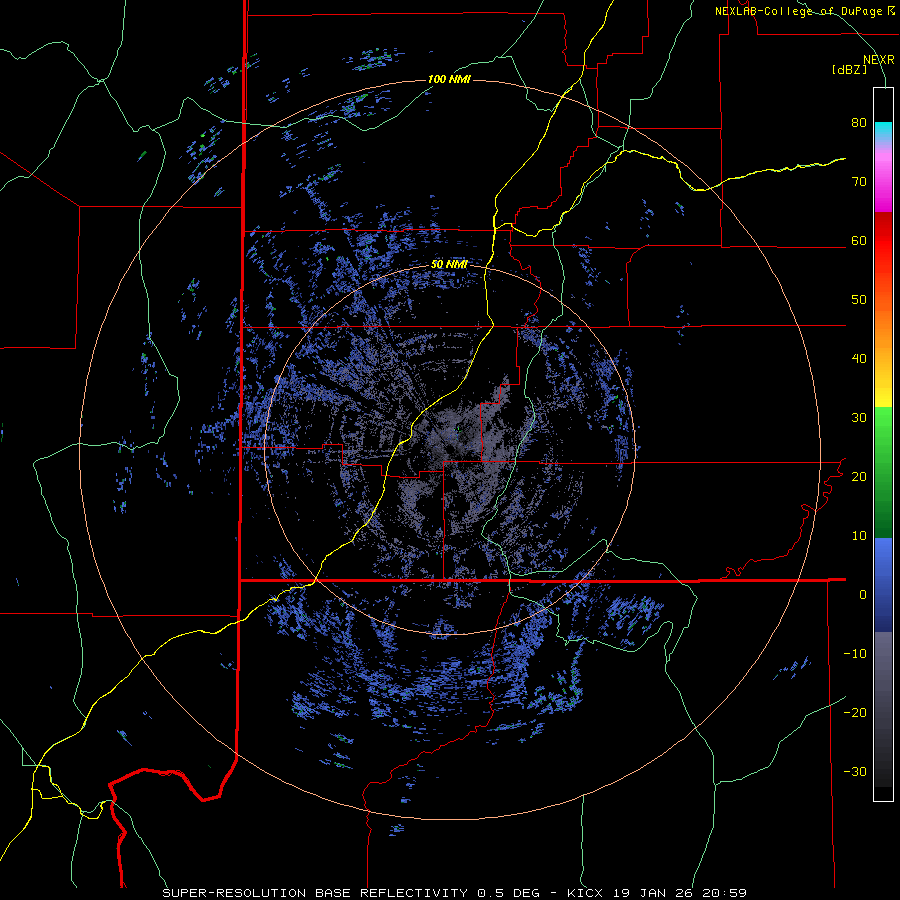Click the "SUPER-RESOLUTION BASE REFLECTIVITY" caption at bottom
Screen dimensions: 900x900
point(315,893)
